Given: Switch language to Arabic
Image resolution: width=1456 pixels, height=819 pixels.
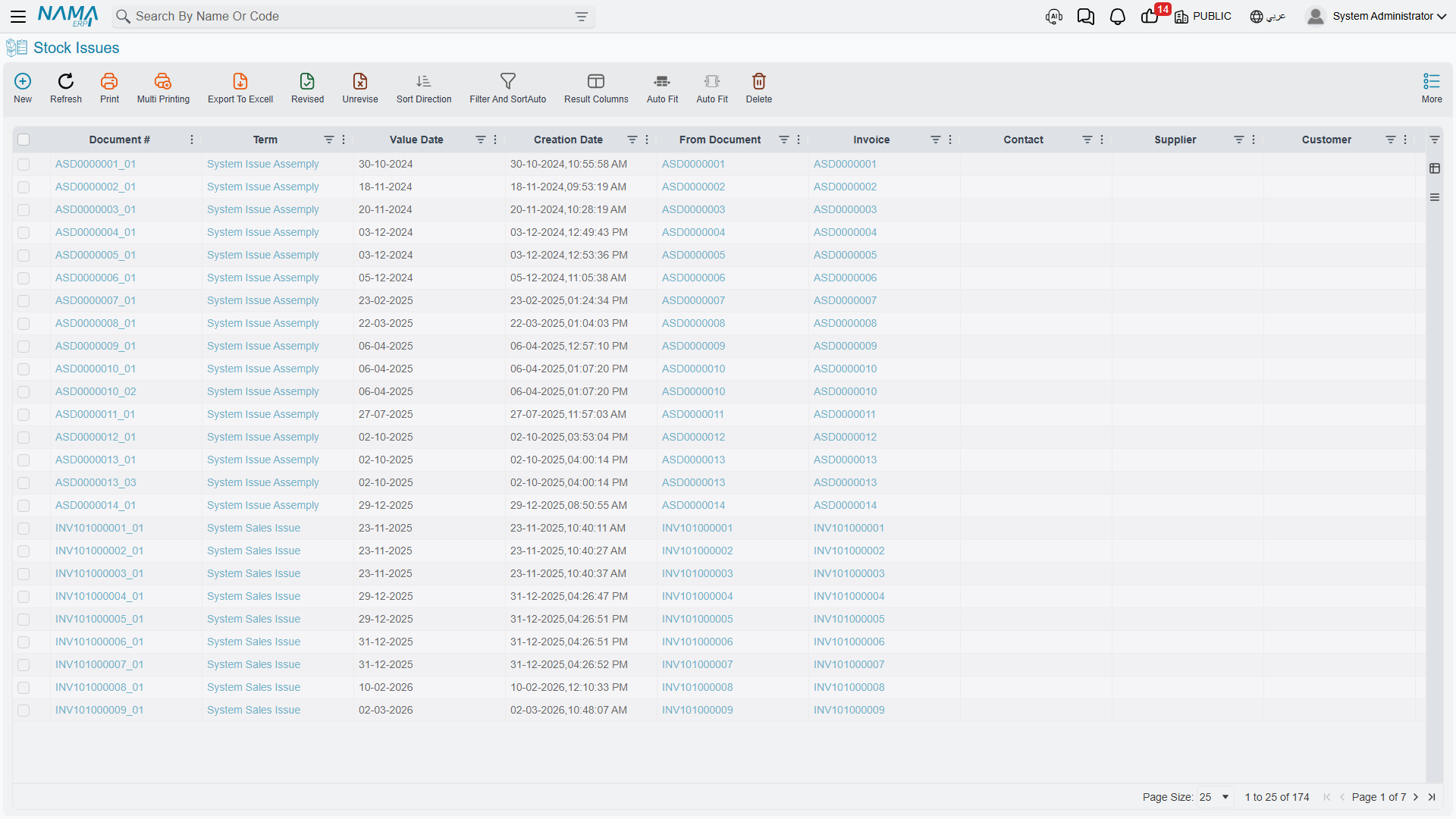Looking at the screenshot, I should point(1268,17).
